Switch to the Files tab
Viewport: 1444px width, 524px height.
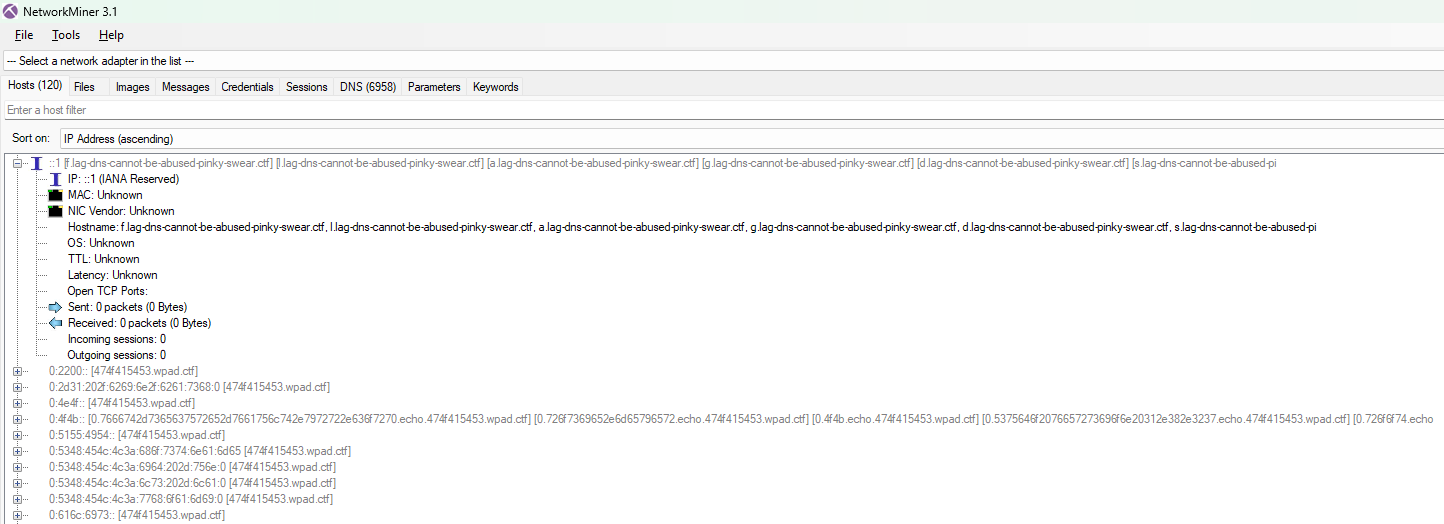click(84, 87)
